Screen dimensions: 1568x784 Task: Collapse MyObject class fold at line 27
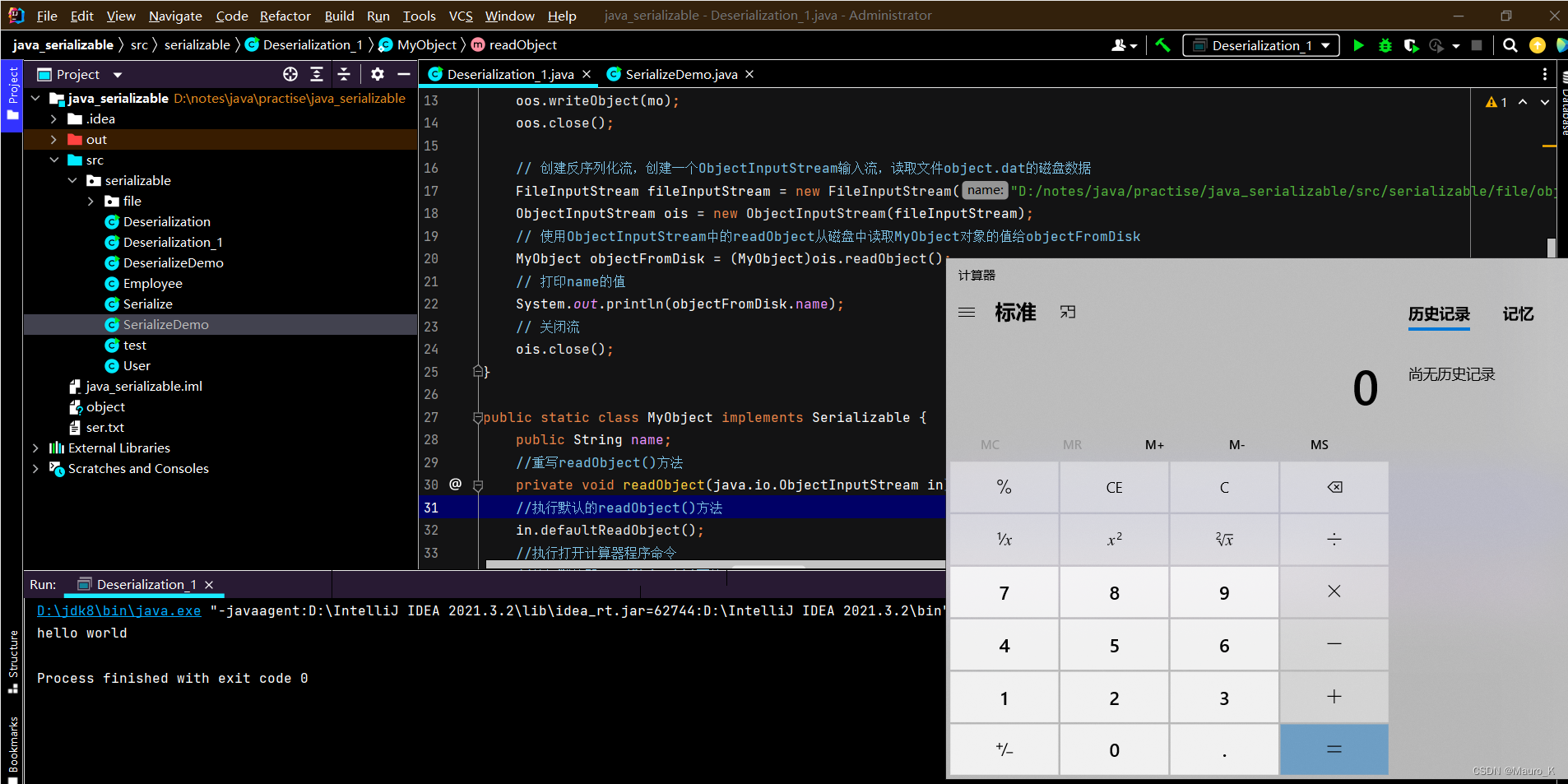click(478, 417)
